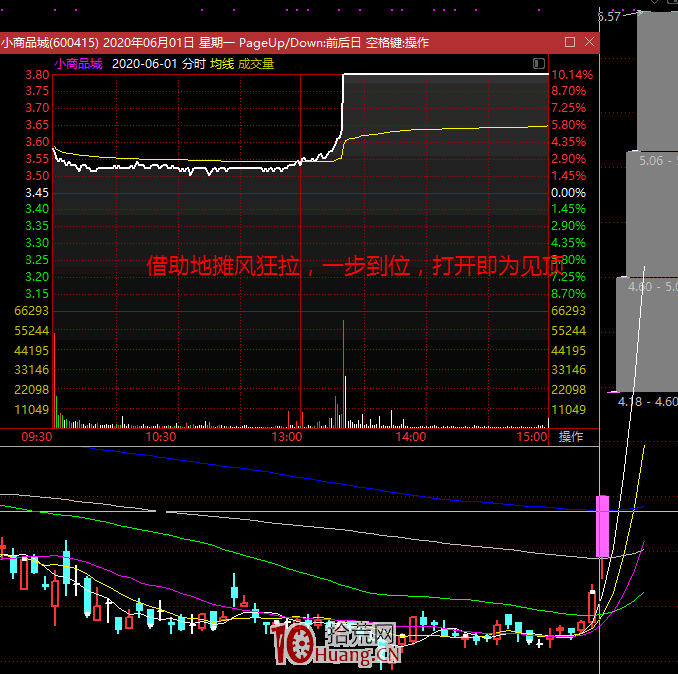Click the 15:00 time axis label
Screen dimensions: 678x674
pyautogui.click(x=532, y=437)
